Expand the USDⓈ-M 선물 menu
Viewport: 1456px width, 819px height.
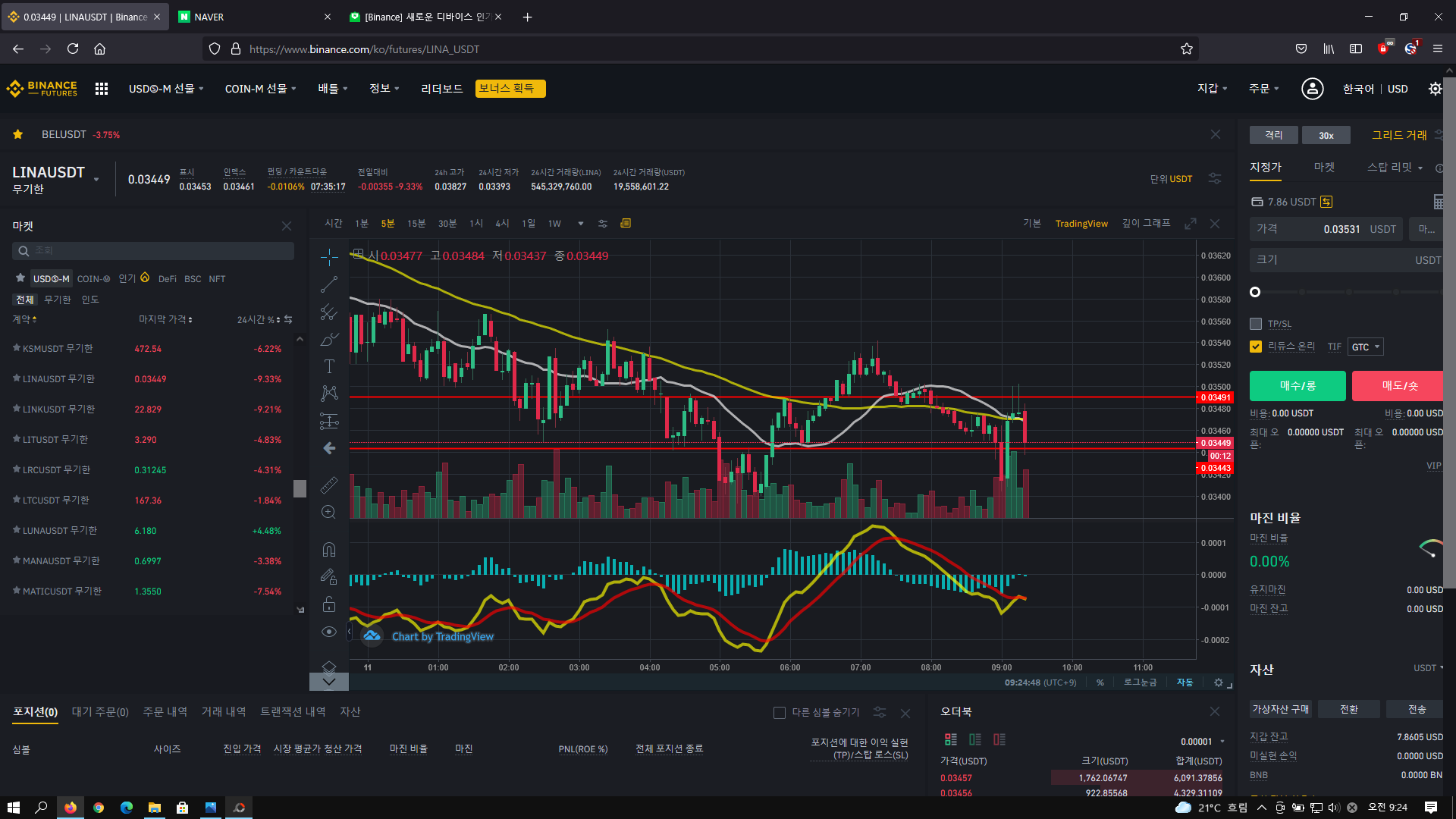click(x=166, y=89)
